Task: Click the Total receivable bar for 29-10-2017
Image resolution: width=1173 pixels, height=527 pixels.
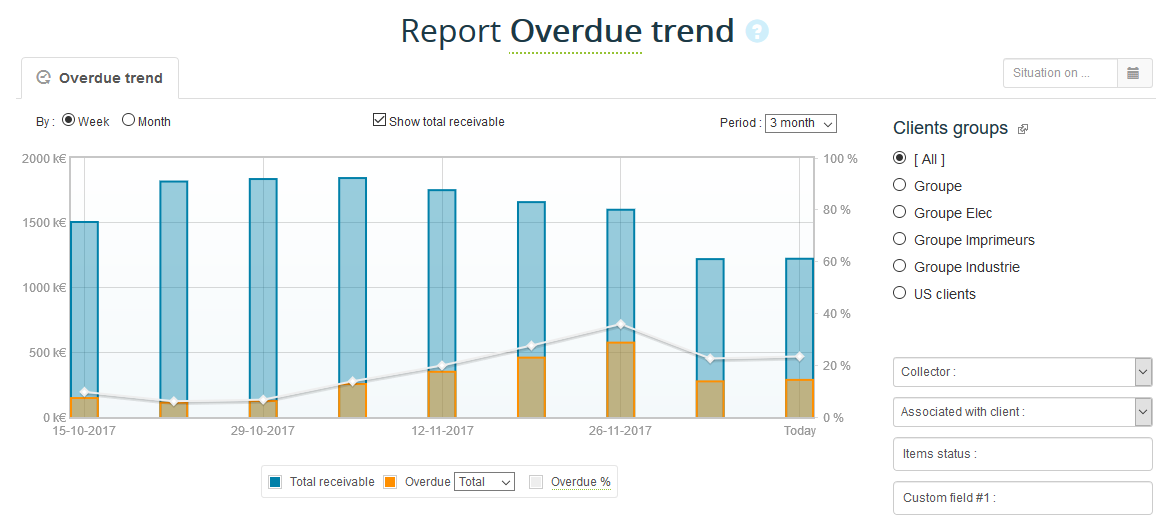Action: pos(263,288)
